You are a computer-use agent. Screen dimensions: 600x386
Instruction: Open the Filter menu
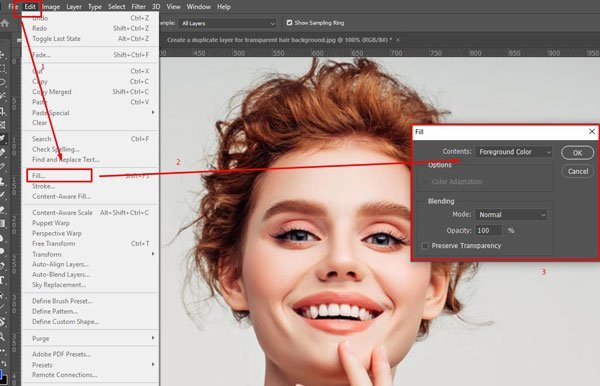[139, 7]
